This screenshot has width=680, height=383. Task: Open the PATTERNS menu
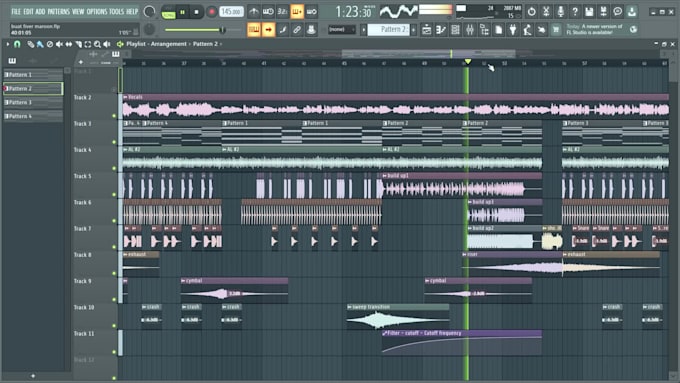(x=59, y=12)
